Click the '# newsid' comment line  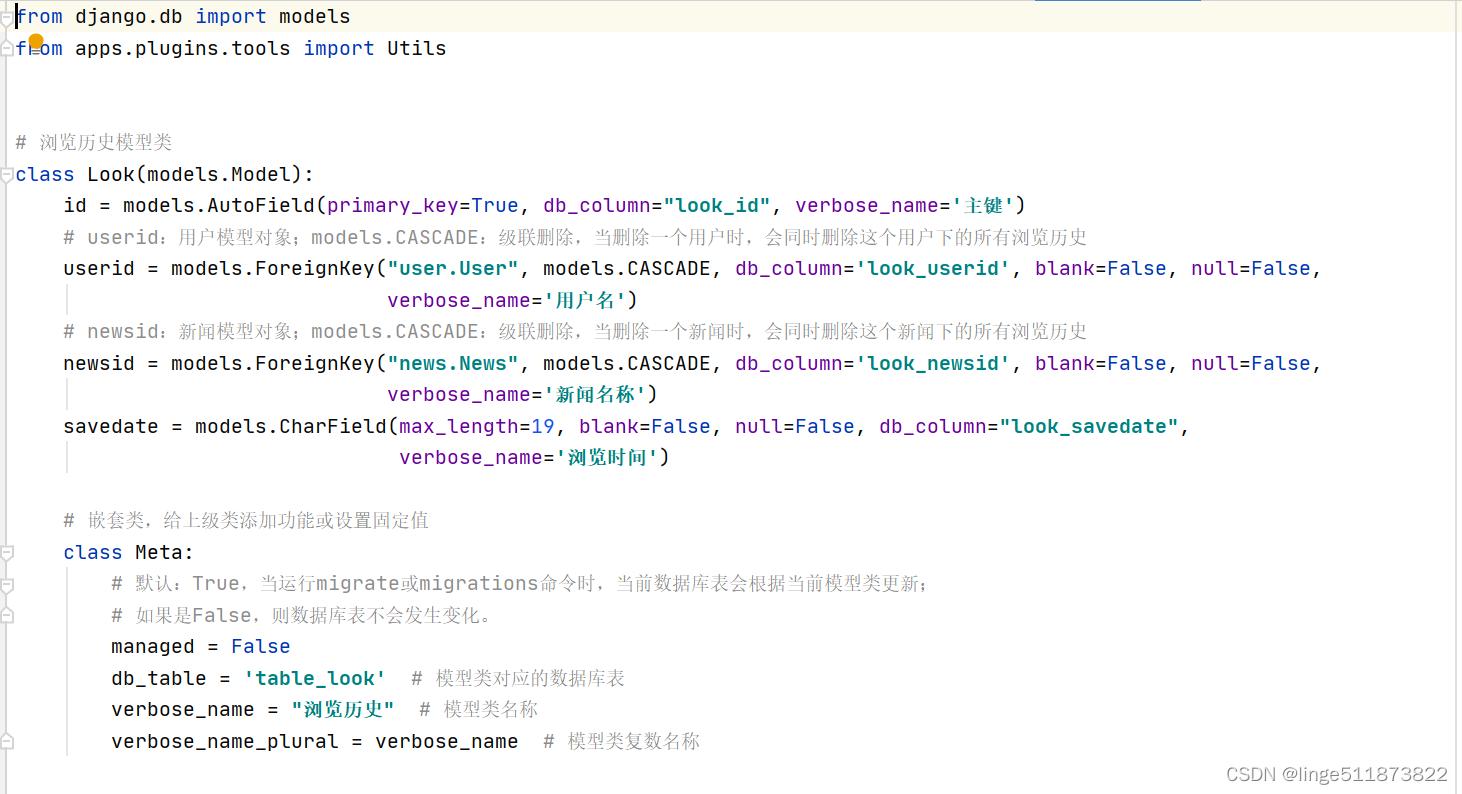tap(575, 331)
